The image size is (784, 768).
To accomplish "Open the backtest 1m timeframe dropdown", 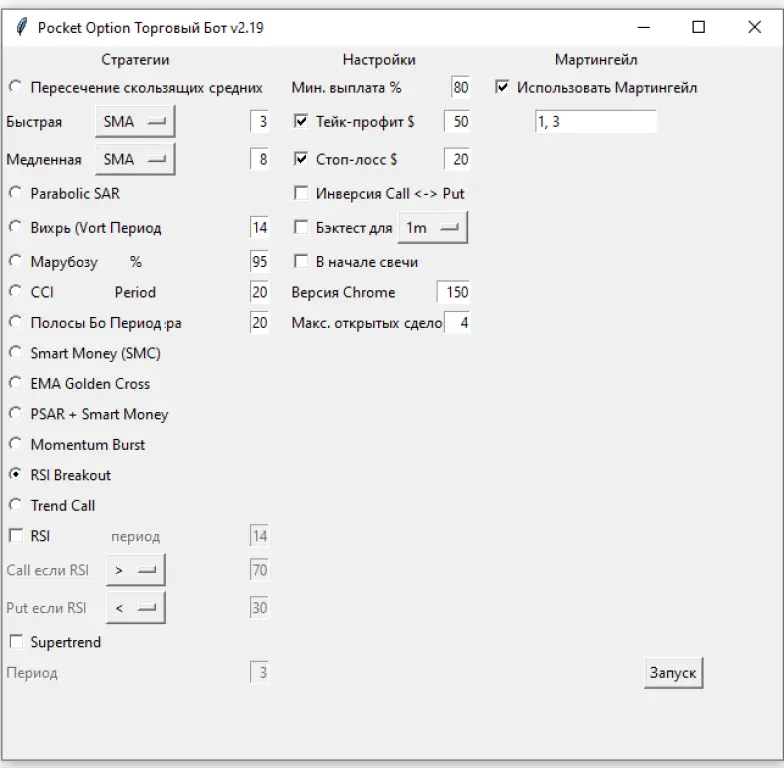I will pyautogui.click(x=432, y=228).
